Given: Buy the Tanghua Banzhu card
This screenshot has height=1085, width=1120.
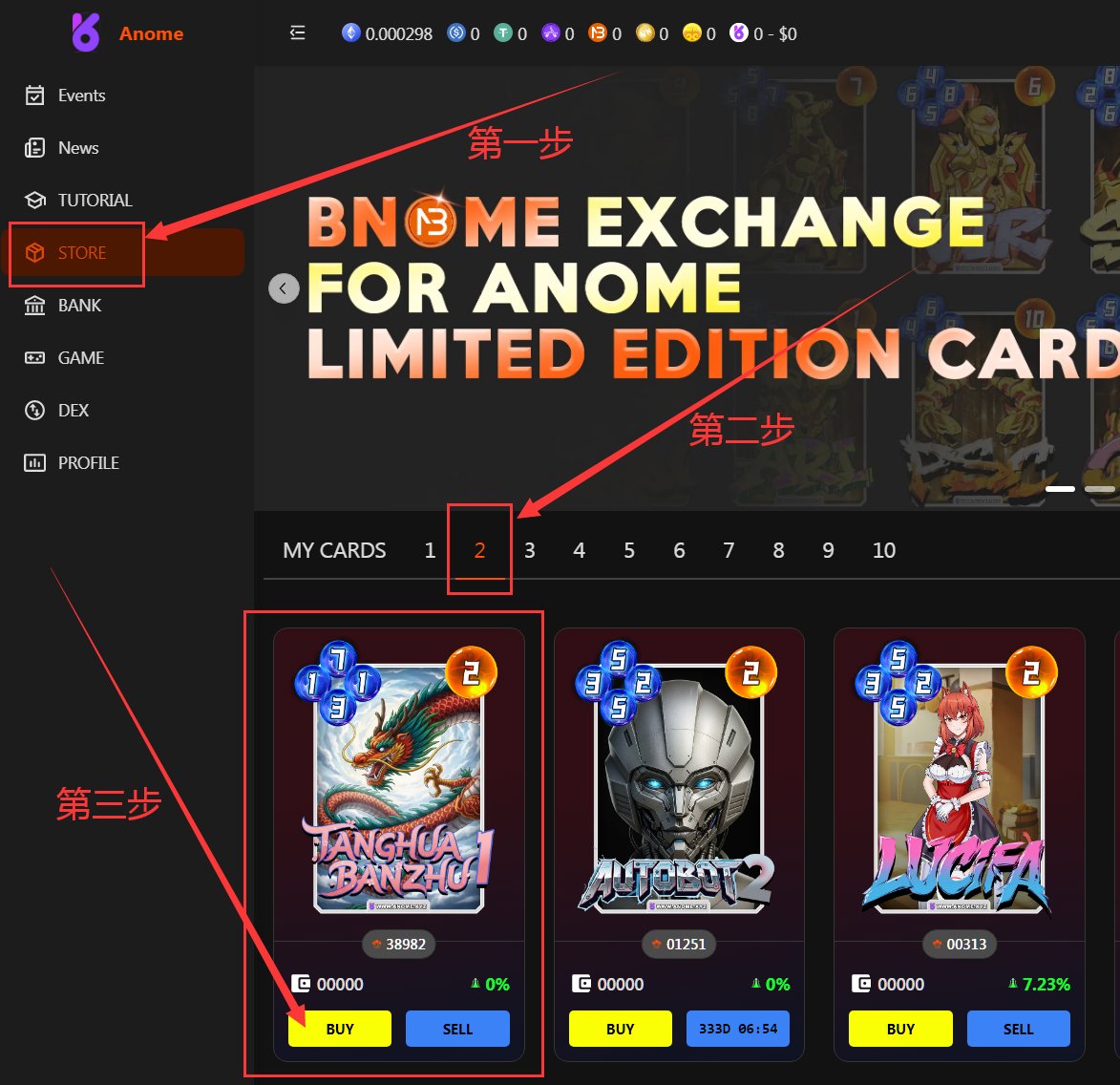Looking at the screenshot, I should click(x=339, y=1029).
